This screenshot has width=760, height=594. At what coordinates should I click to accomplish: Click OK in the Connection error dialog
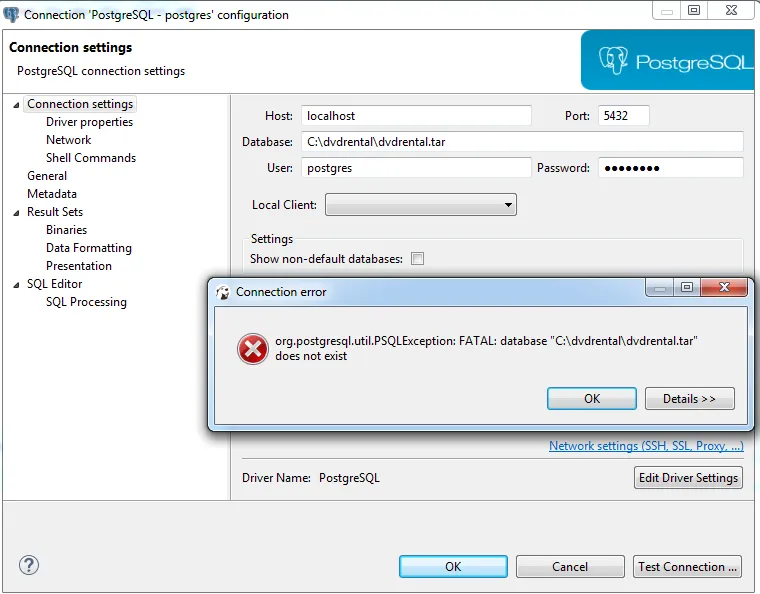(x=592, y=398)
